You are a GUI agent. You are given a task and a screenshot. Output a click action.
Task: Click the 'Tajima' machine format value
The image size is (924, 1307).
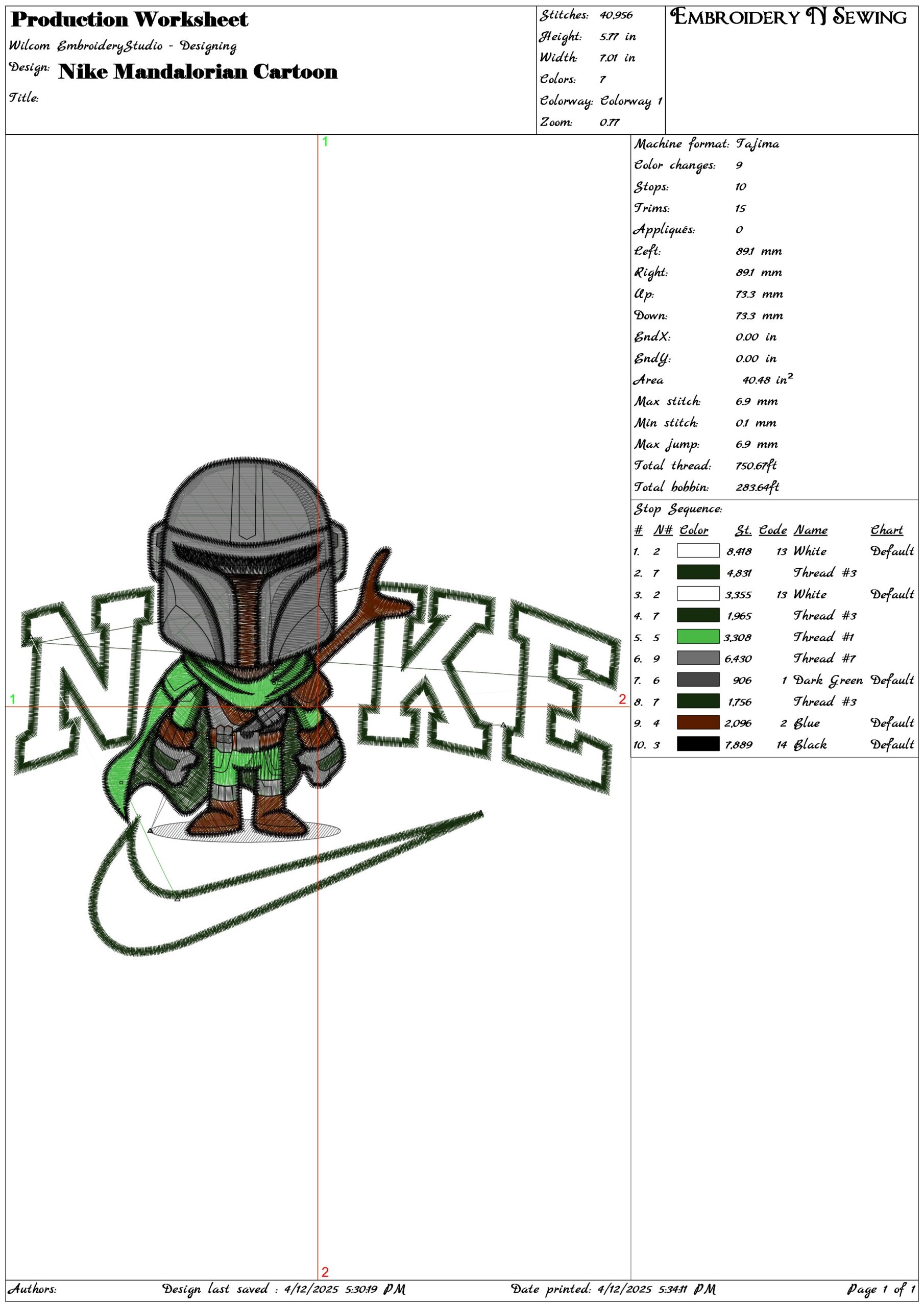(757, 144)
